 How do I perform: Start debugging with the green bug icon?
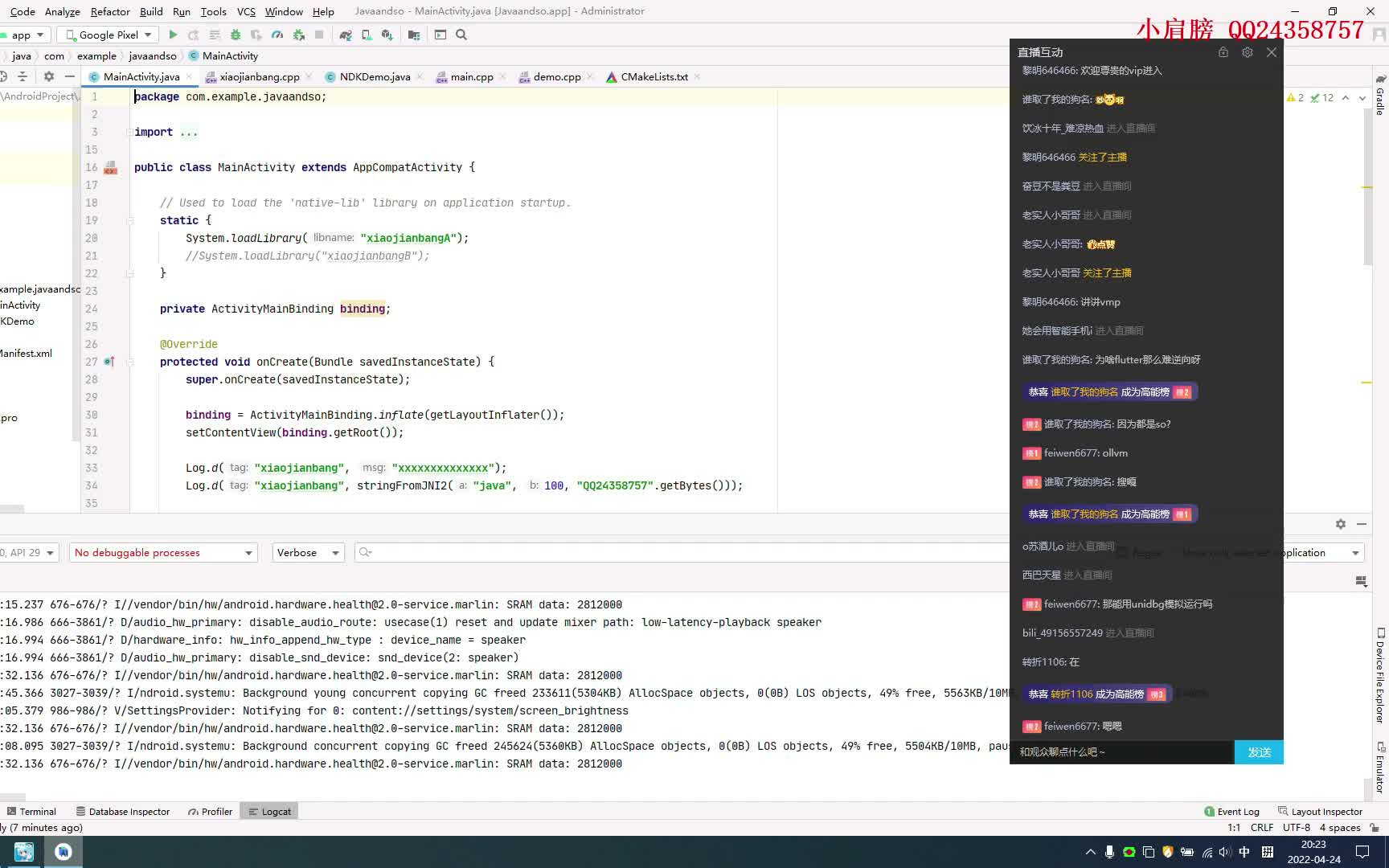[236, 35]
